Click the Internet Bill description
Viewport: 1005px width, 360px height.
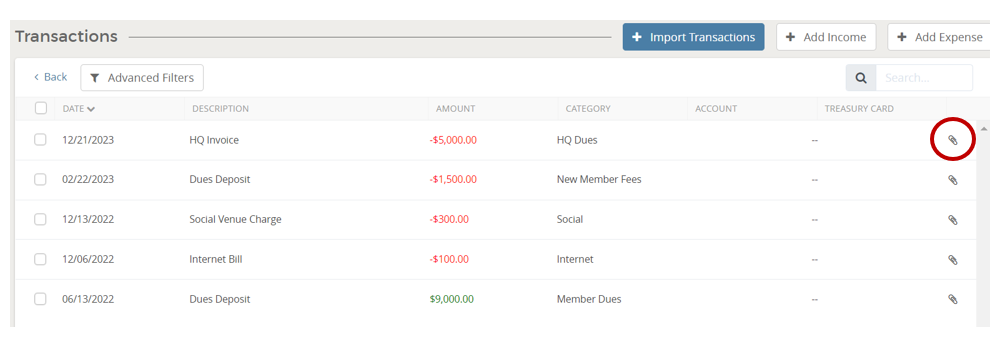tap(216, 259)
